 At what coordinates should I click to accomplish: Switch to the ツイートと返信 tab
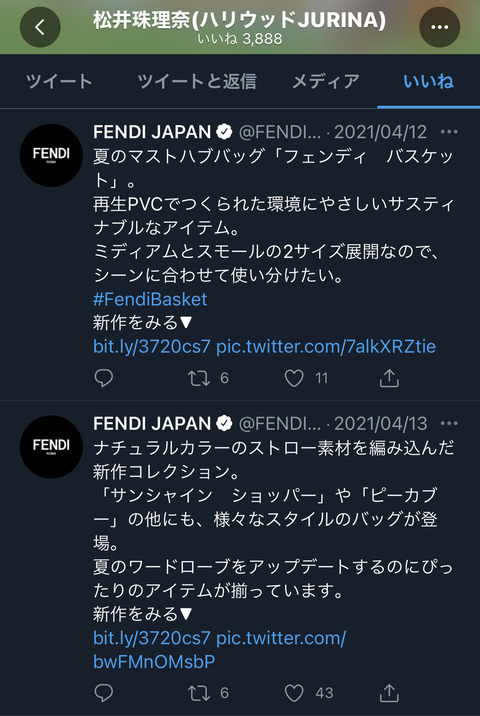pyautogui.click(x=197, y=81)
